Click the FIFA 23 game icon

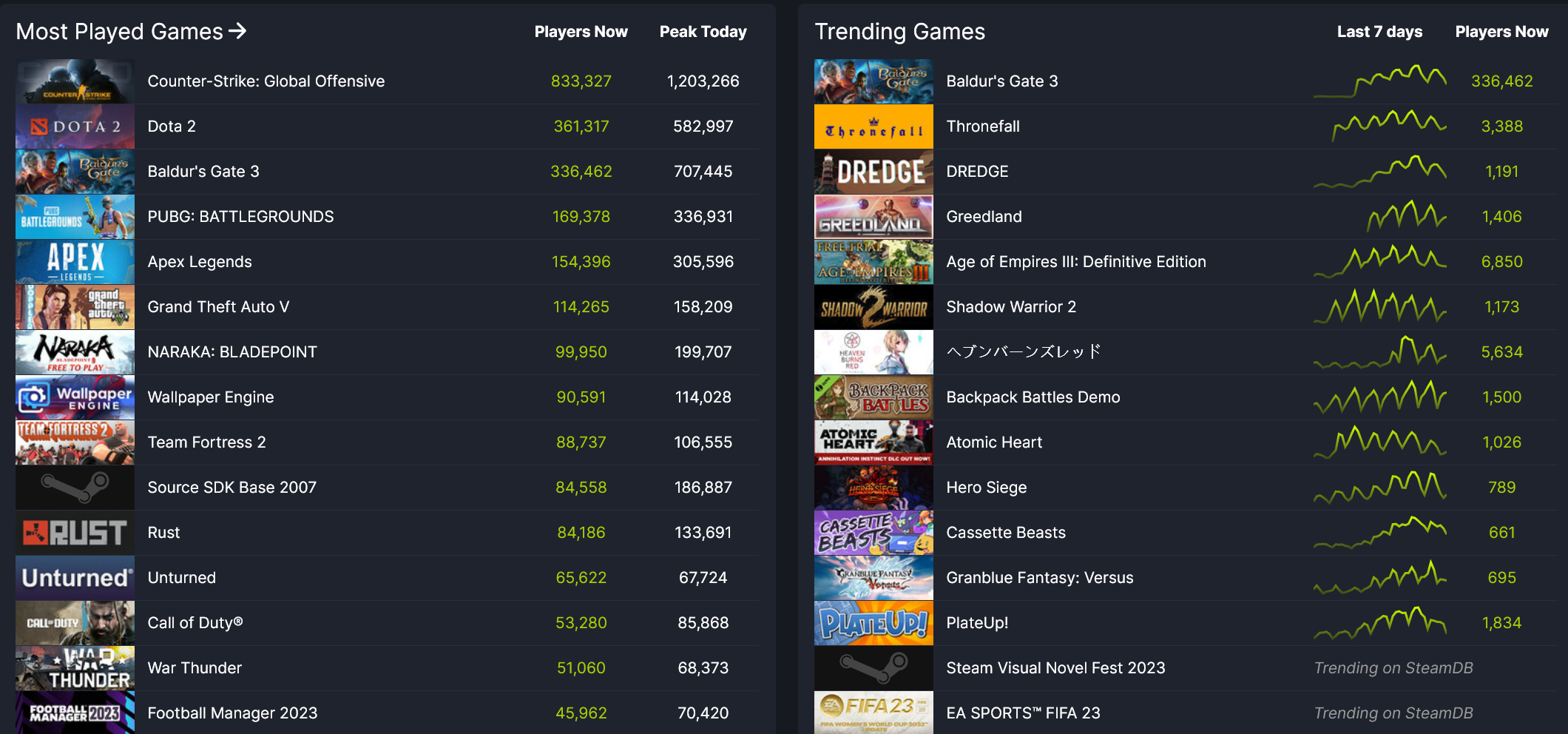(x=873, y=713)
